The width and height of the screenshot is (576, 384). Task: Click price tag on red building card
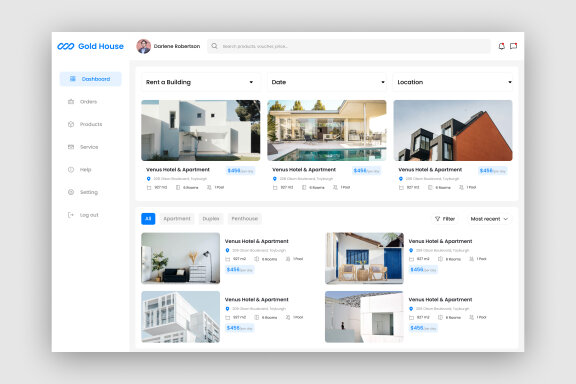click(x=493, y=171)
